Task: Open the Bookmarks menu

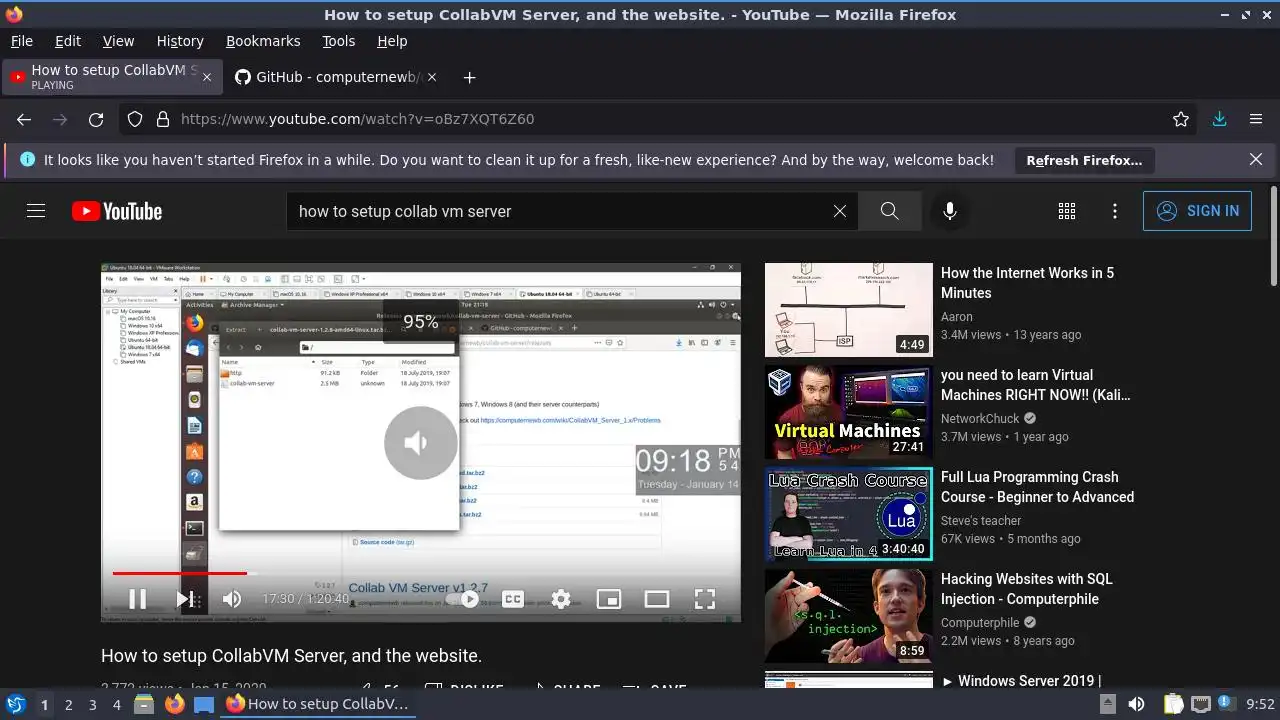Action: [x=263, y=41]
